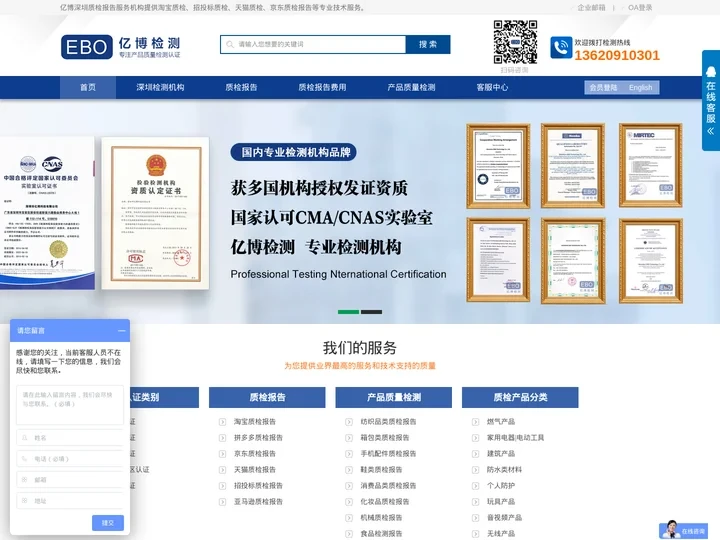This screenshot has width=720, height=540.
Task: Click arrow icon beside 化妆品质检报告
Action: point(349,502)
